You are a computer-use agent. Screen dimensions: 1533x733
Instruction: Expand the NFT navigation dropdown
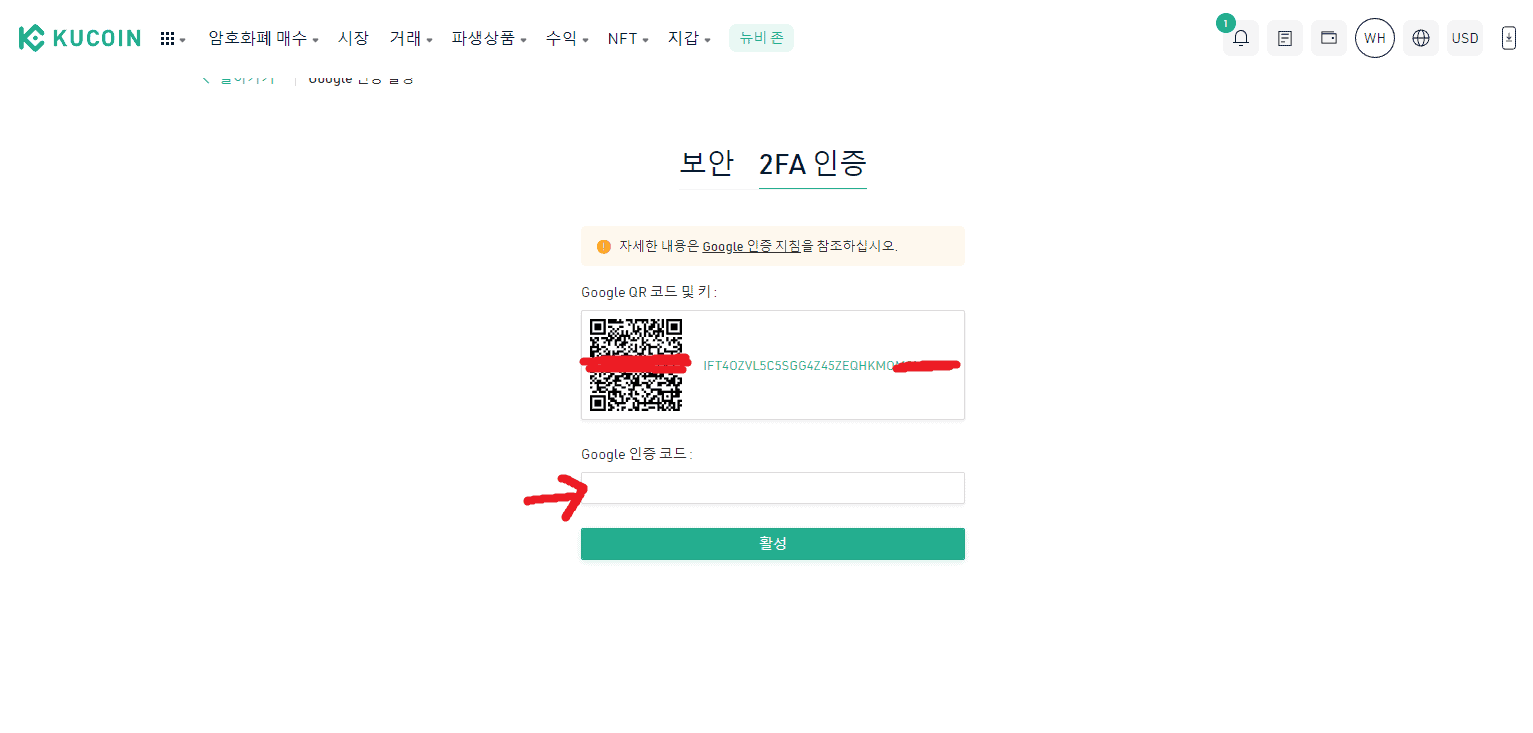point(627,38)
